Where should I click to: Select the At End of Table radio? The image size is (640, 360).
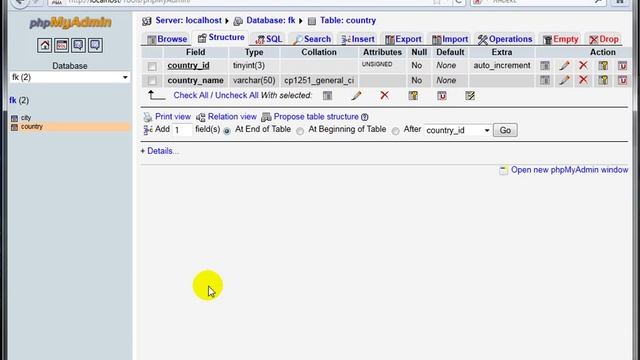[x=227, y=131]
